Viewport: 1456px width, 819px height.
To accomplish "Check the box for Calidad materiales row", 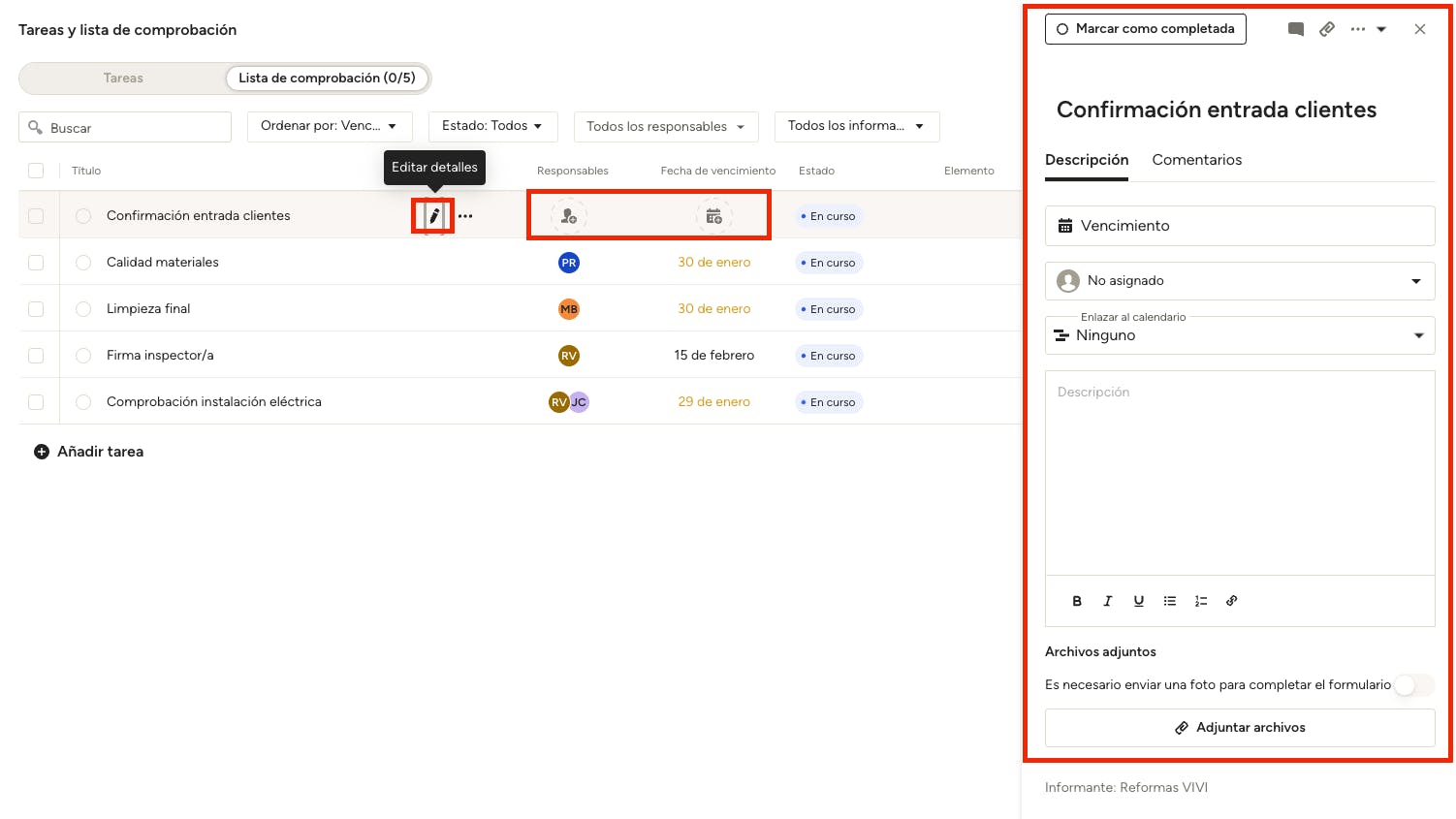I will [x=36, y=263].
